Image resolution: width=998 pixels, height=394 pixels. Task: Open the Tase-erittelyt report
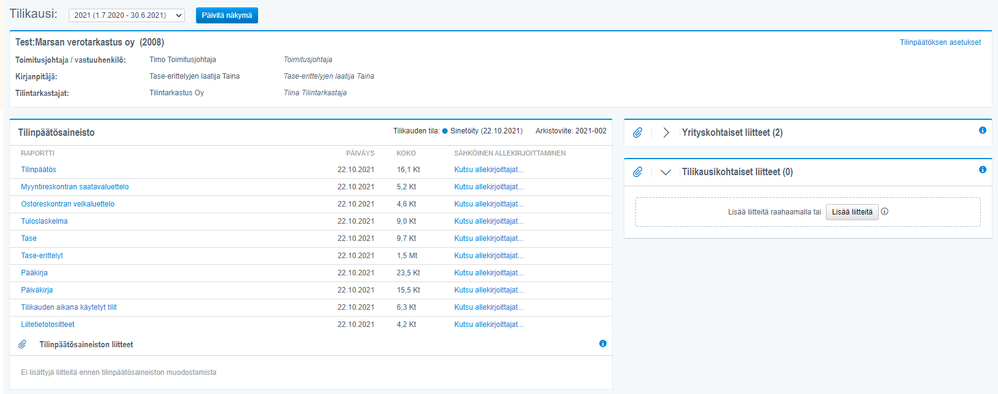(x=42, y=255)
